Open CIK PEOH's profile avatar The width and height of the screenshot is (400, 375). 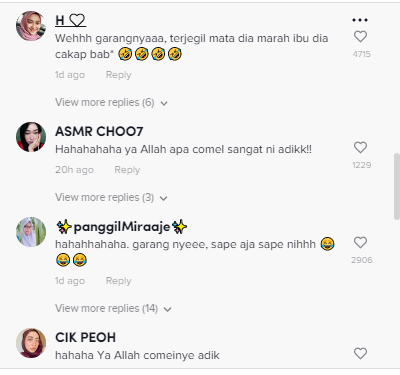coord(31,343)
